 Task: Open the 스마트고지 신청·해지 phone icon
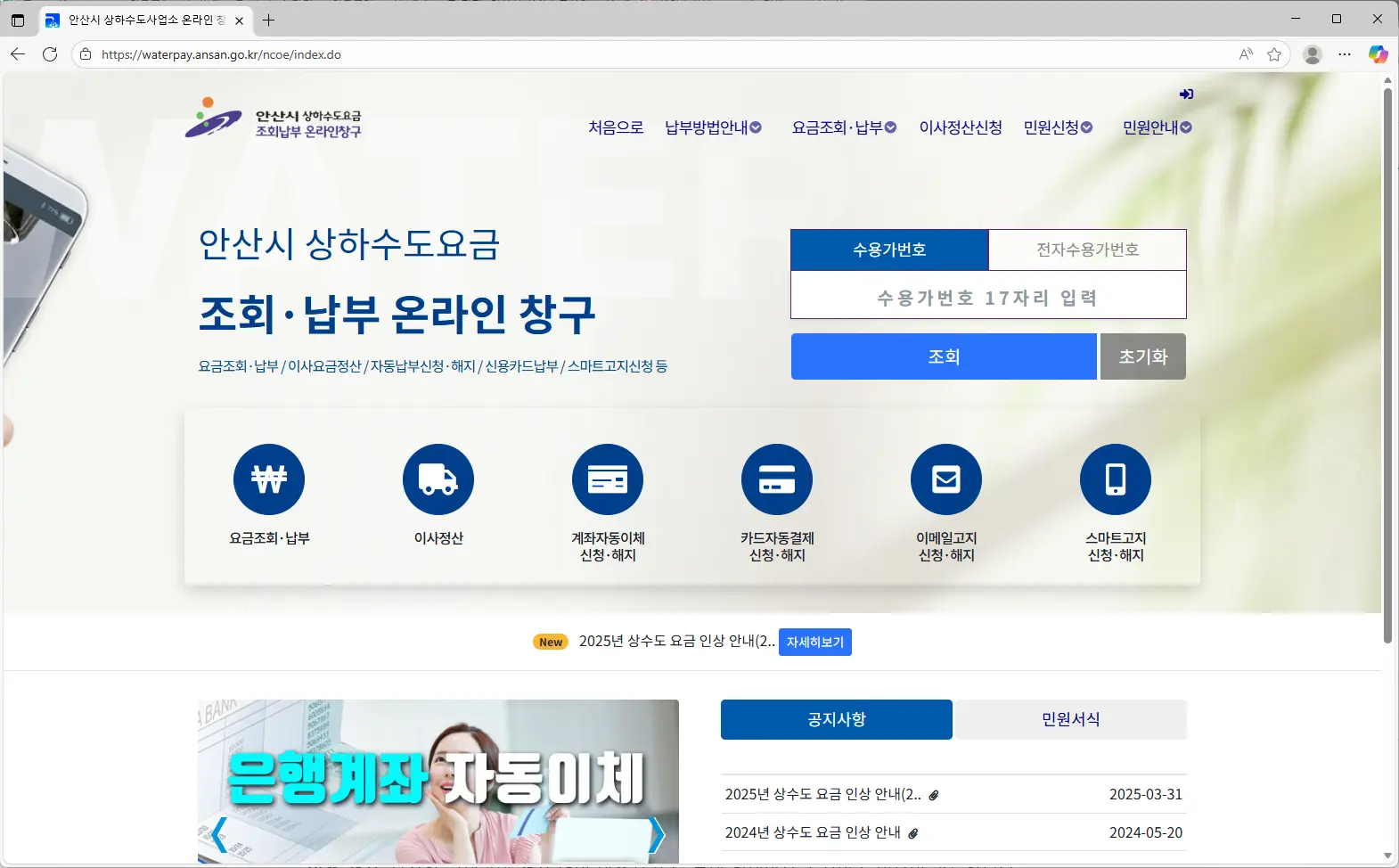(1116, 479)
